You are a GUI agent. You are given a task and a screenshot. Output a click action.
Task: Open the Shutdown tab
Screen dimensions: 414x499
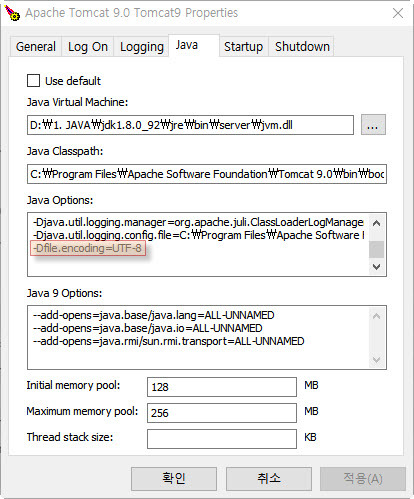click(x=302, y=47)
